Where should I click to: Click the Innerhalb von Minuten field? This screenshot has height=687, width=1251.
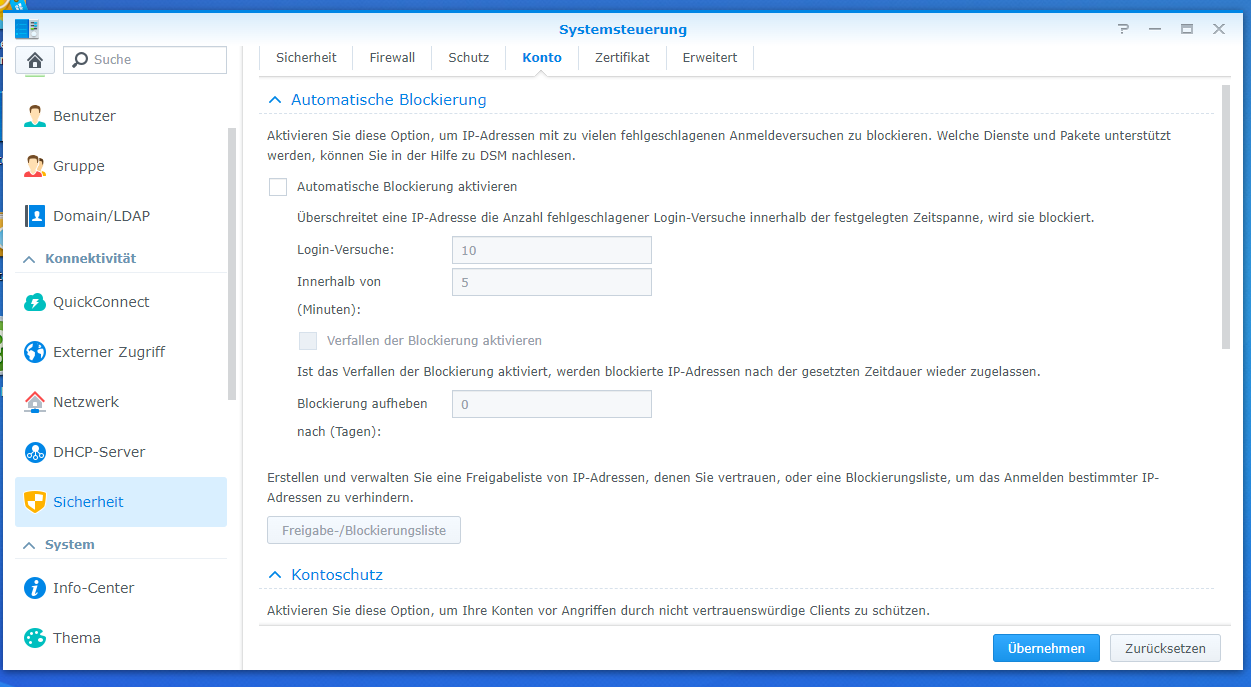(x=552, y=282)
